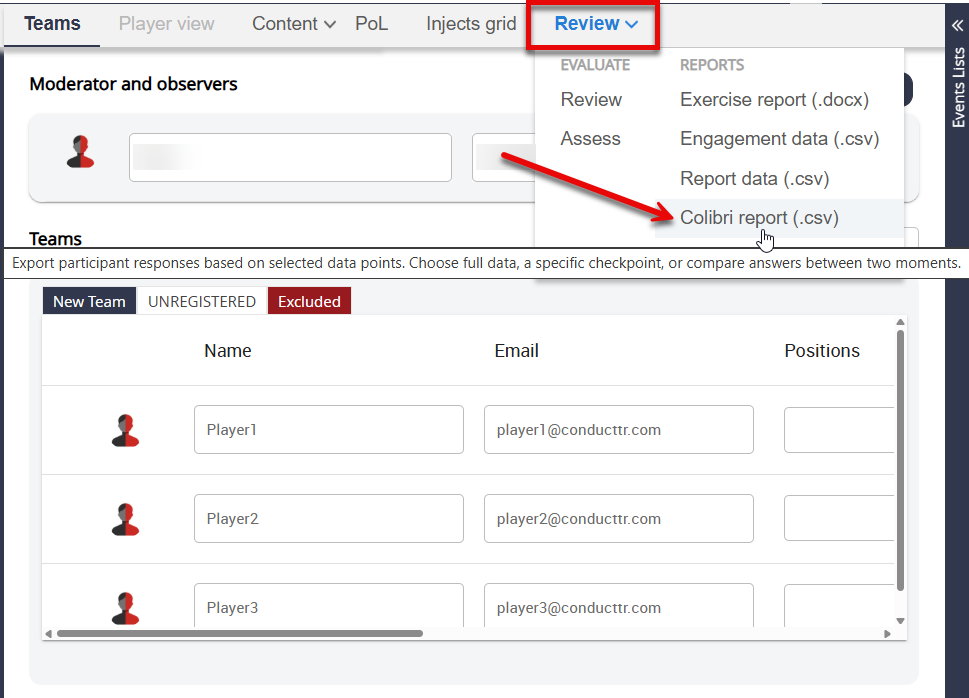Screen dimensions: 969x698
Task: Click the moderator avatar icon
Action: pos(80,152)
